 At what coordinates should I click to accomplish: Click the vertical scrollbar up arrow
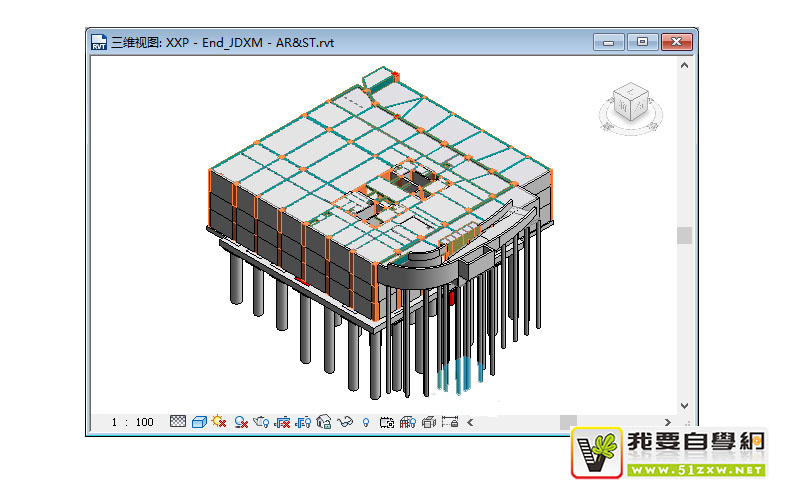point(685,64)
